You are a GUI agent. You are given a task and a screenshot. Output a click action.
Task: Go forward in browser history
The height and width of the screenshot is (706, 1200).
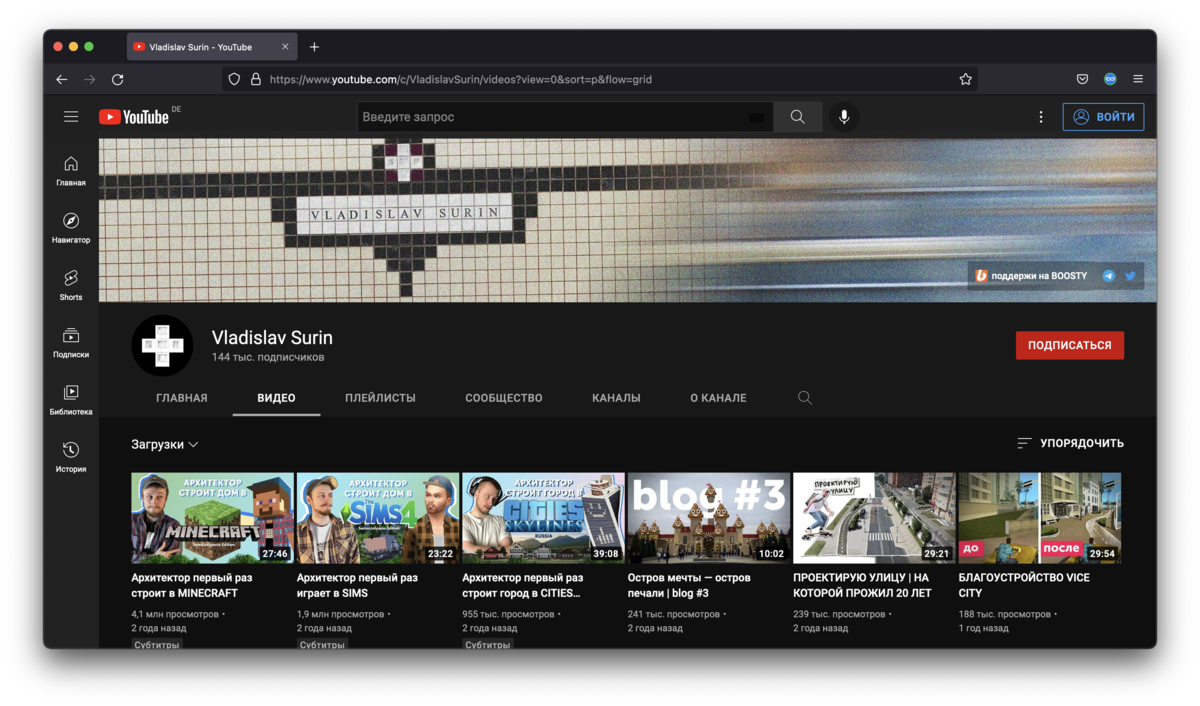(x=90, y=79)
